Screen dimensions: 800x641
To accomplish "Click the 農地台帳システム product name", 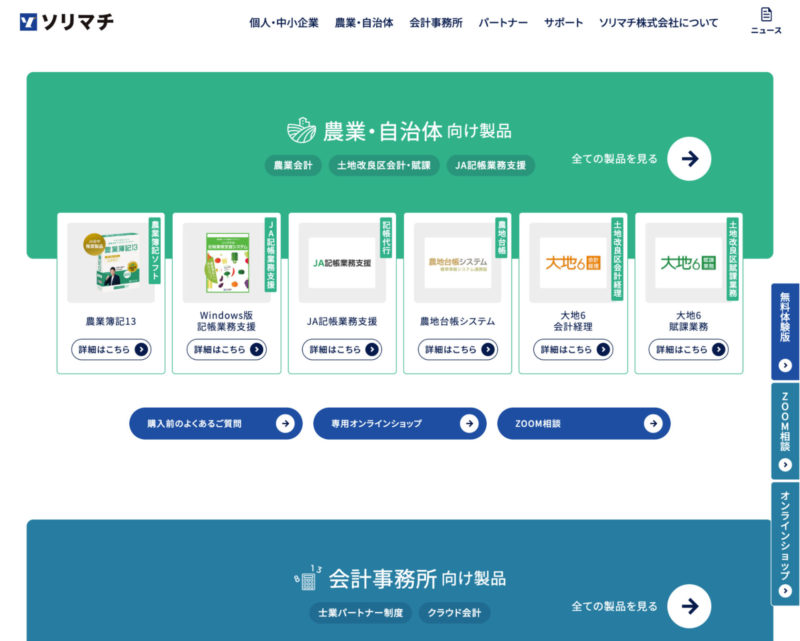I will click(x=458, y=321).
